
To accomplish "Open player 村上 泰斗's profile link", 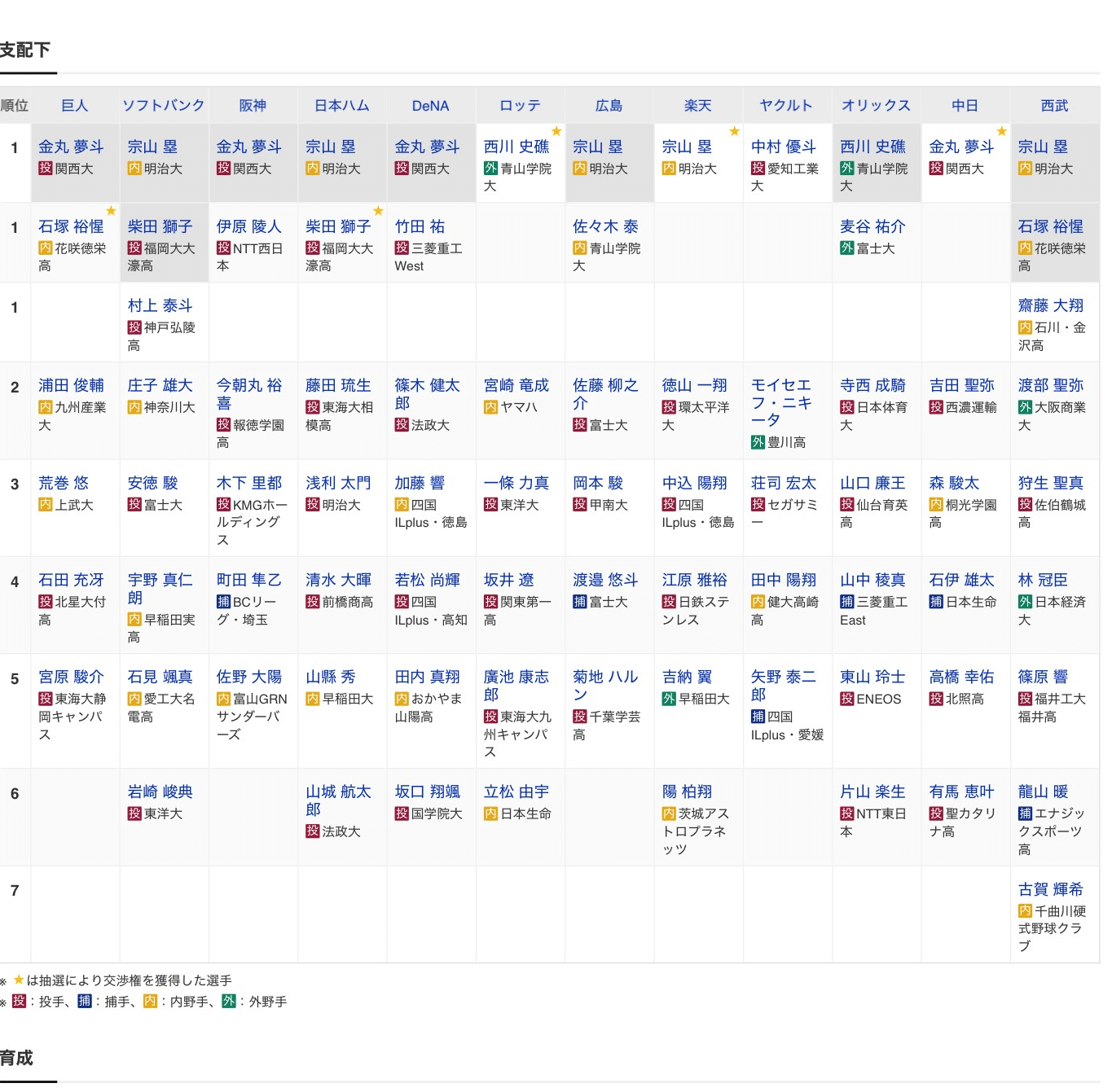I will (x=160, y=305).
